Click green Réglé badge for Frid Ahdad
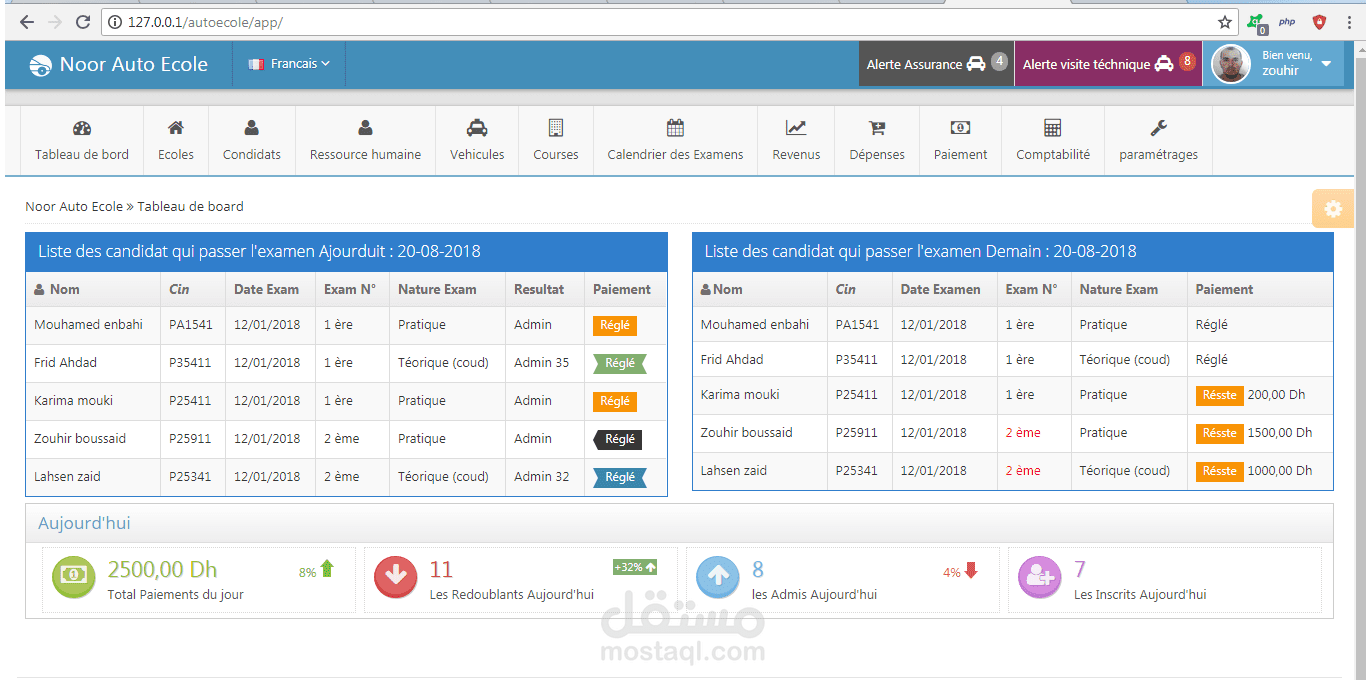This screenshot has width=1366, height=680. 620,363
